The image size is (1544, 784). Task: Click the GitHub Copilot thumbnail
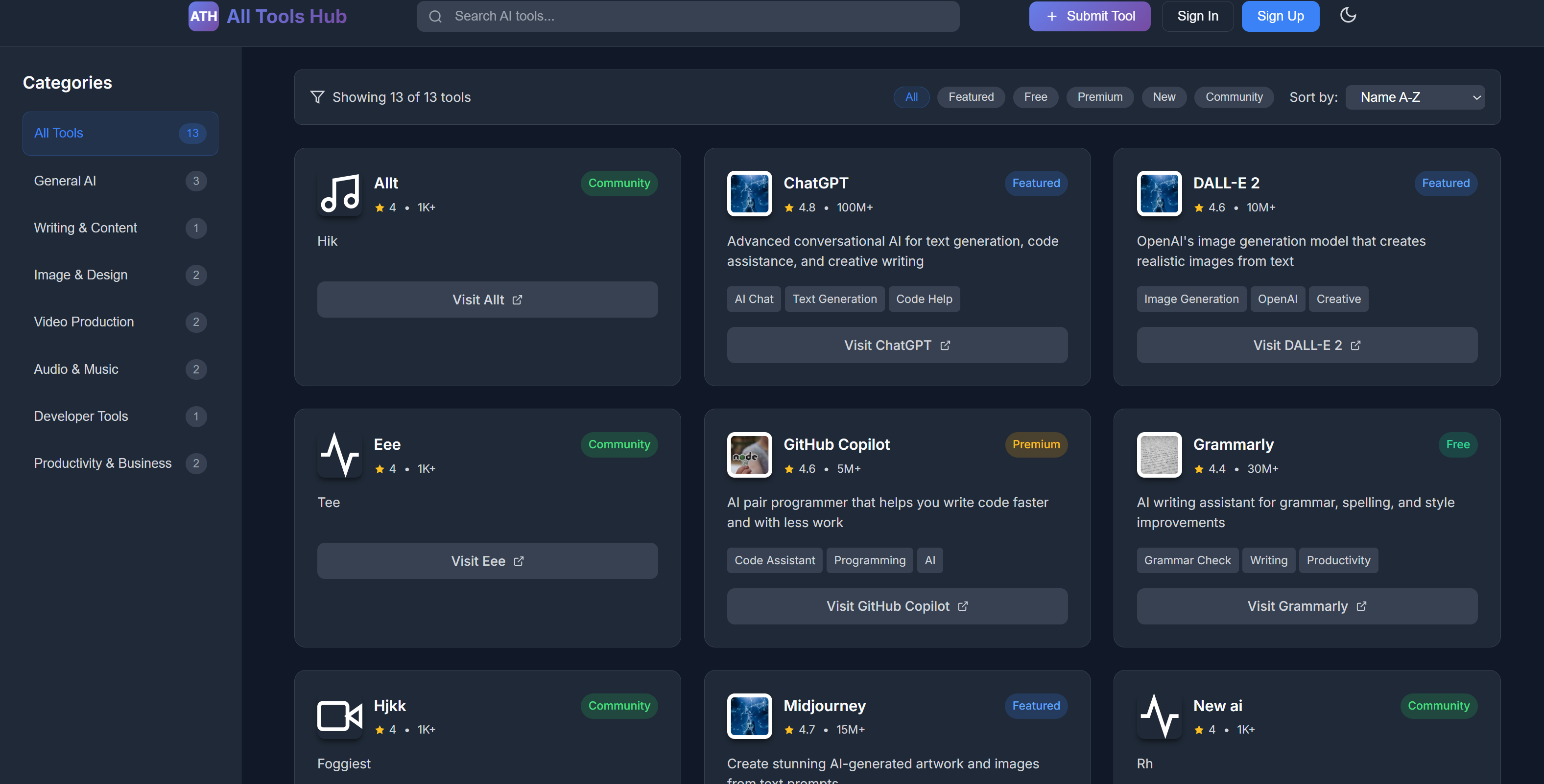click(749, 455)
